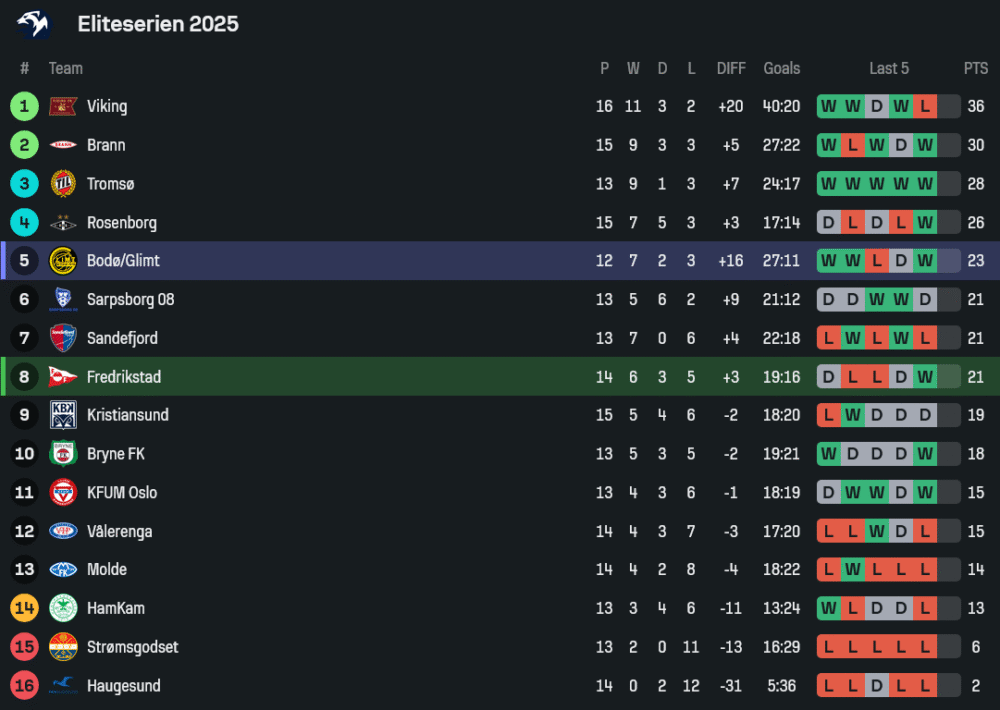Click the Viking club crest

pyautogui.click(x=63, y=106)
